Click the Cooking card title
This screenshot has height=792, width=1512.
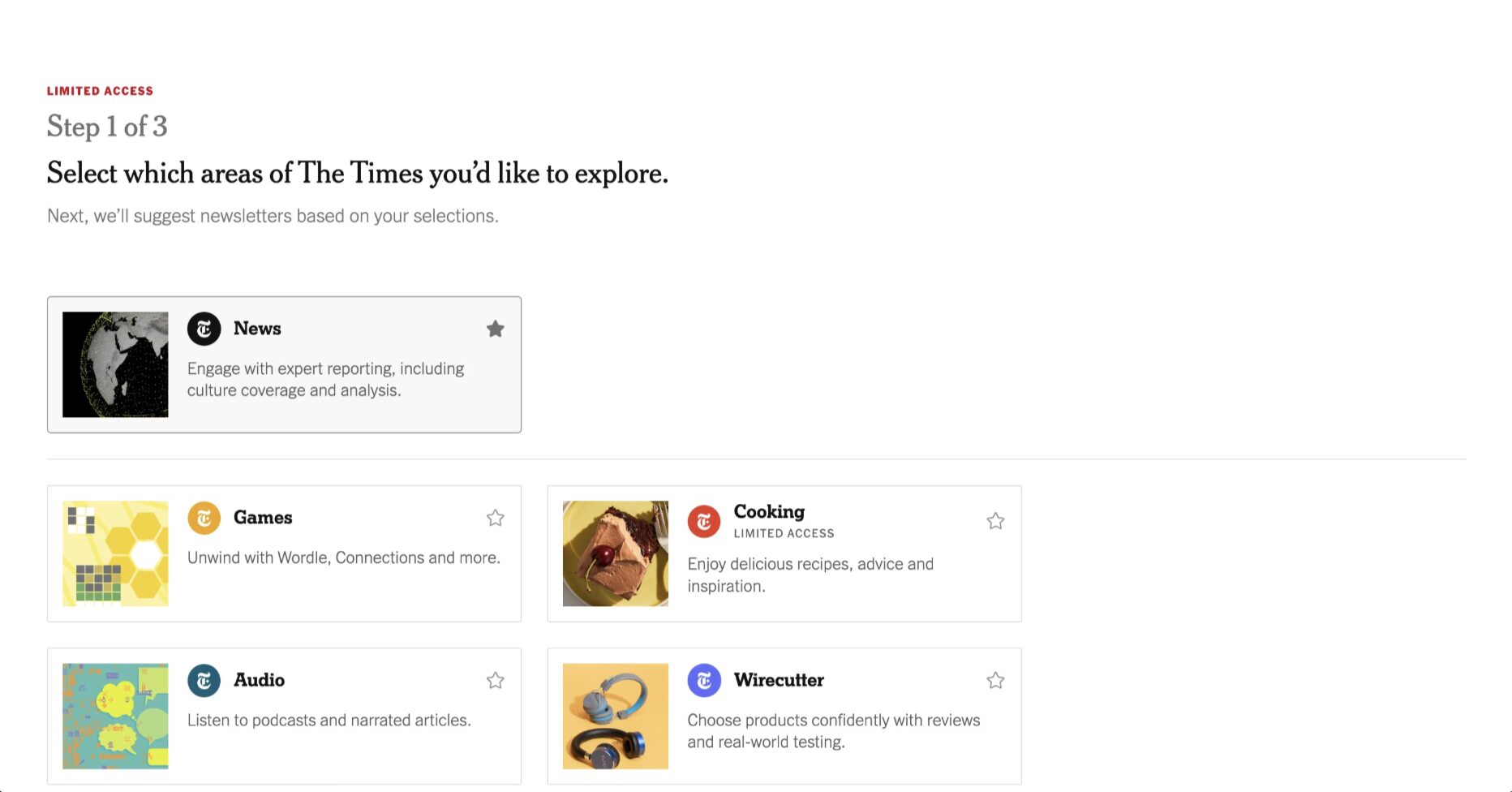pyautogui.click(x=769, y=512)
